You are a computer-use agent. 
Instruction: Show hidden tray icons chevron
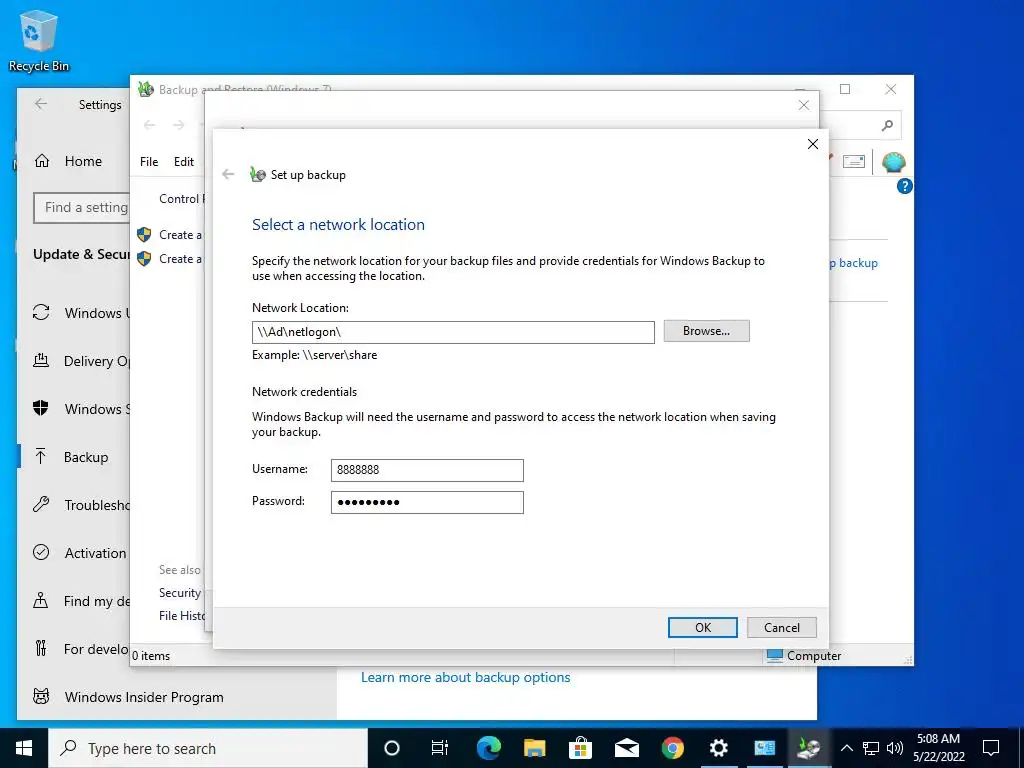(846, 748)
